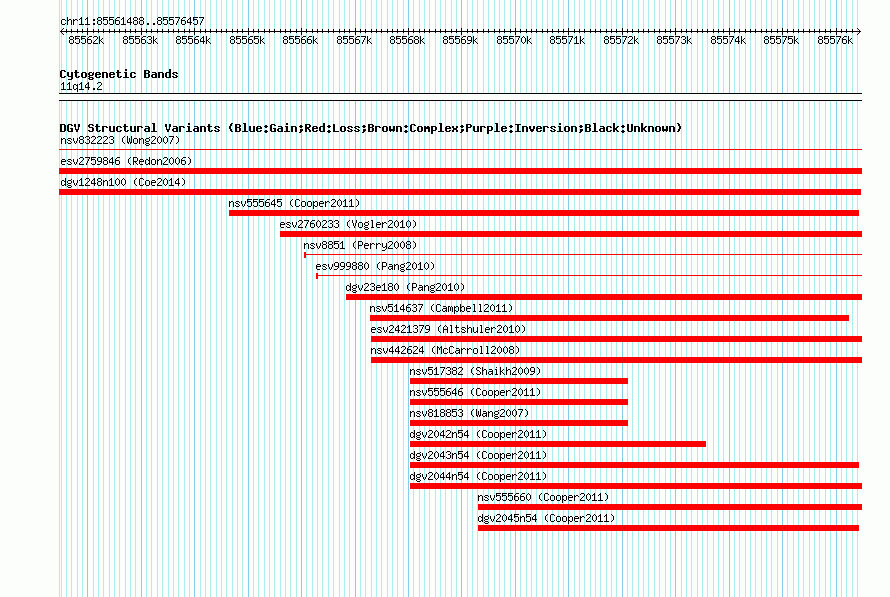Open variant dgv2045n54 (Cooper2011) label
The width and height of the screenshot is (890, 597).
click(x=546, y=518)
